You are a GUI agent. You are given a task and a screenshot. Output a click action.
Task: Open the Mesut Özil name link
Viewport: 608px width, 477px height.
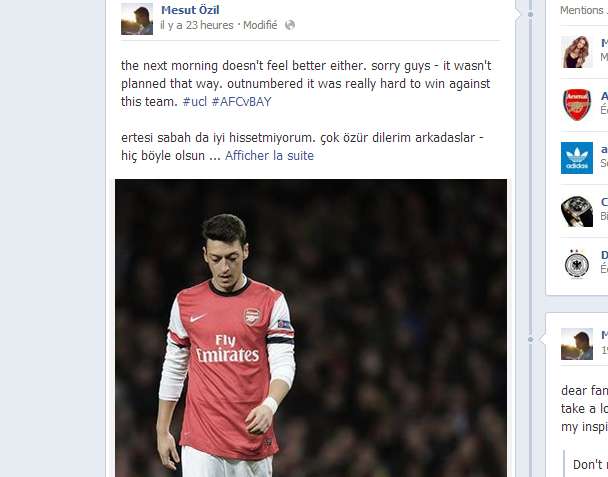pyautogui.click(x=190, y=10)
